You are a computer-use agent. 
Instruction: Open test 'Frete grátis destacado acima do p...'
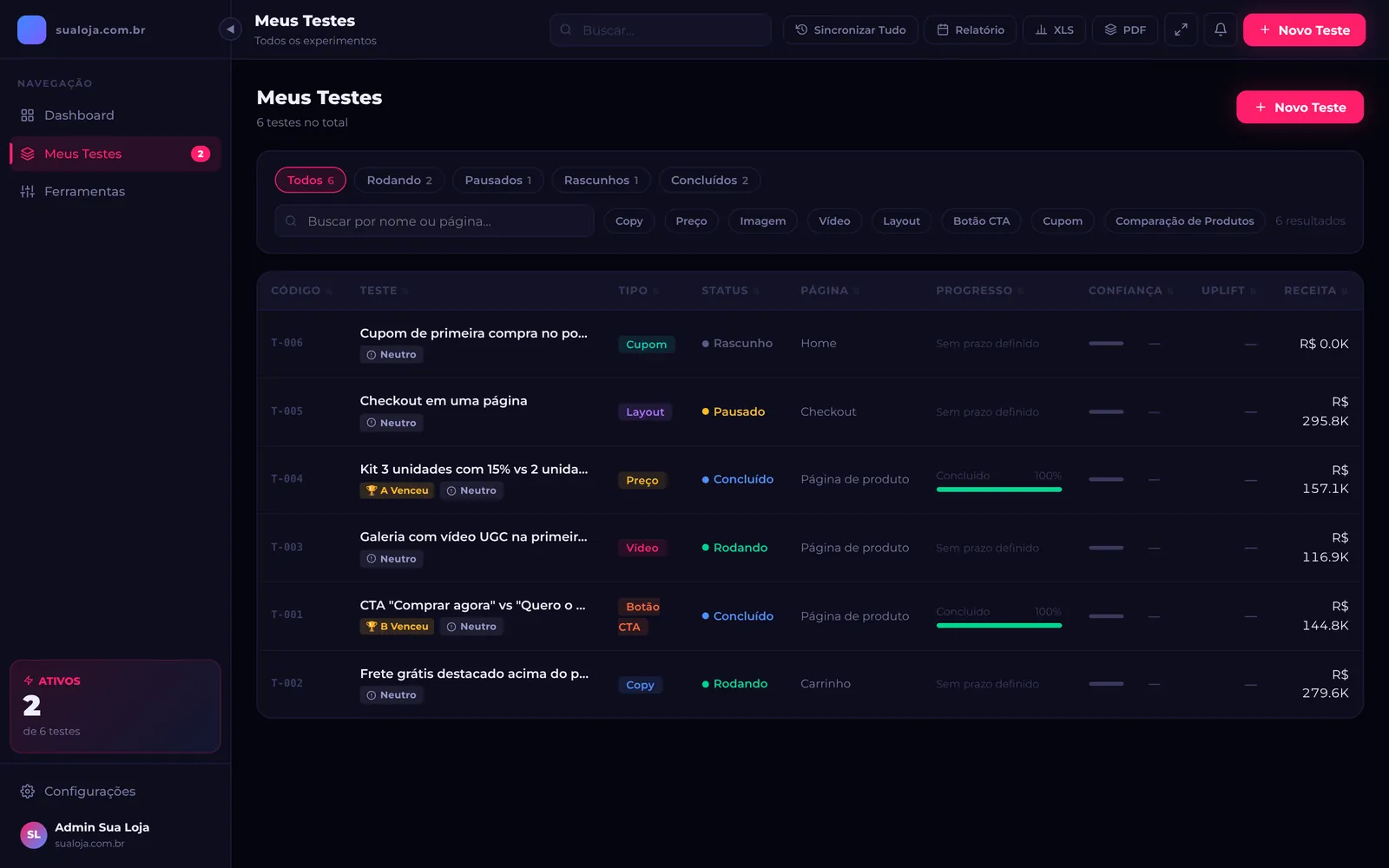pos(474,674)
